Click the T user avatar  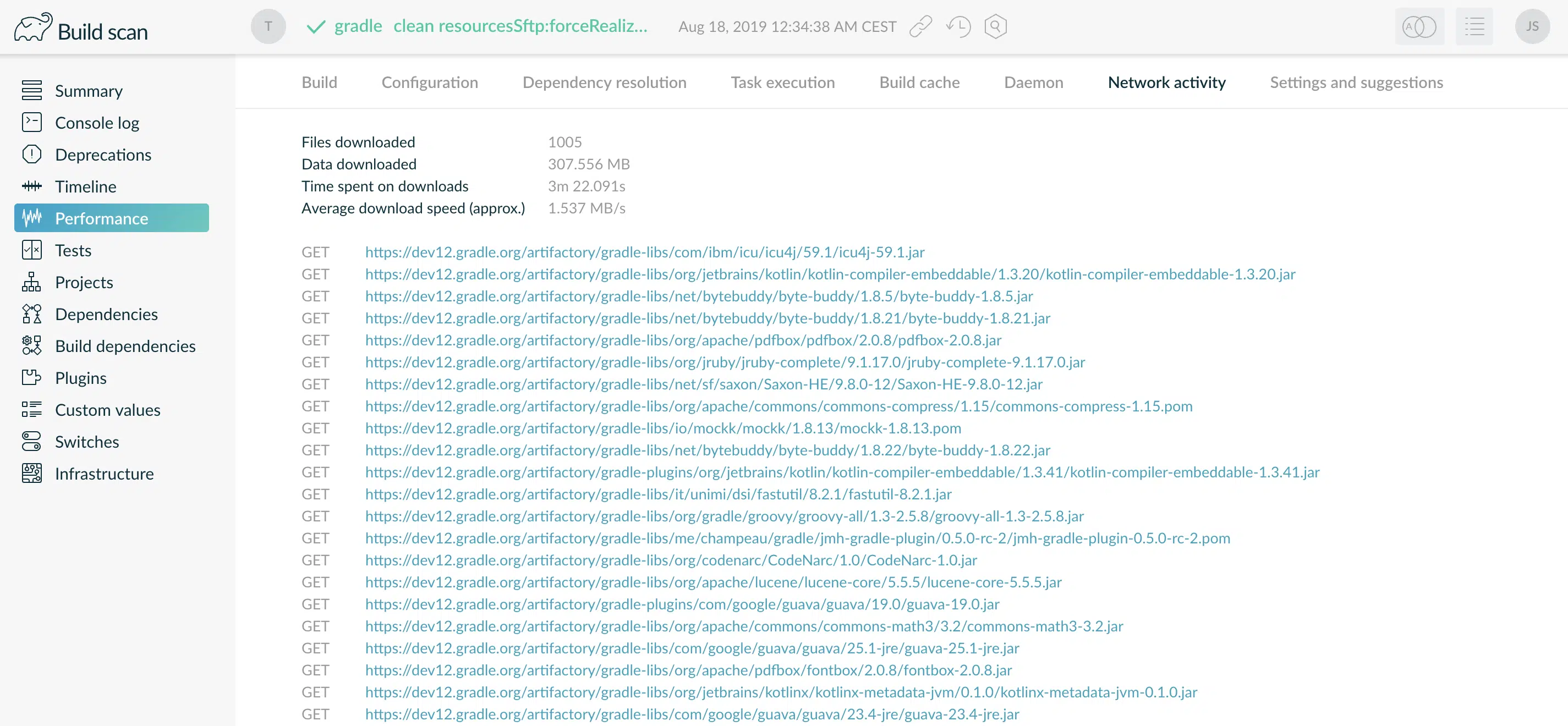coord(268,26)
